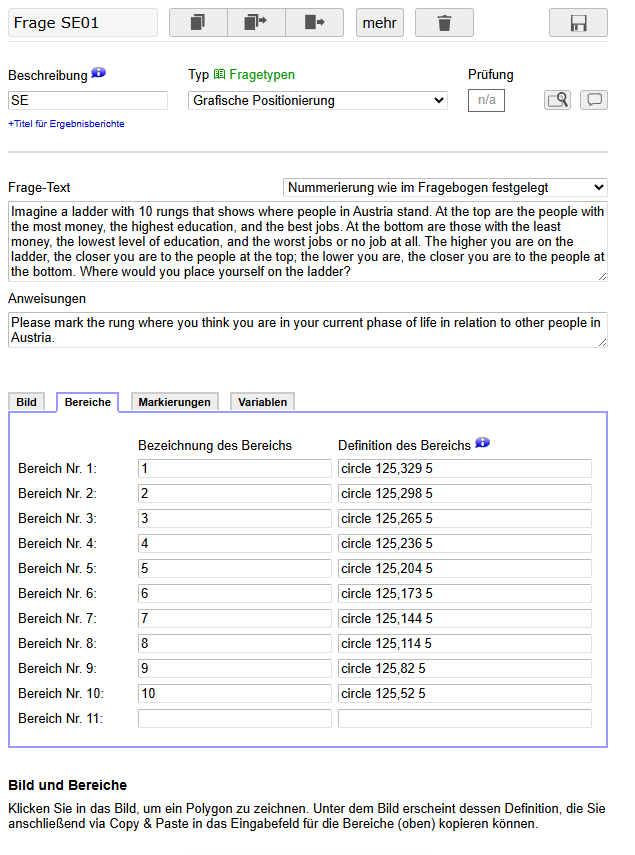Click the copy question icon
Screen dimensions: 635x855
click(198, 23)
